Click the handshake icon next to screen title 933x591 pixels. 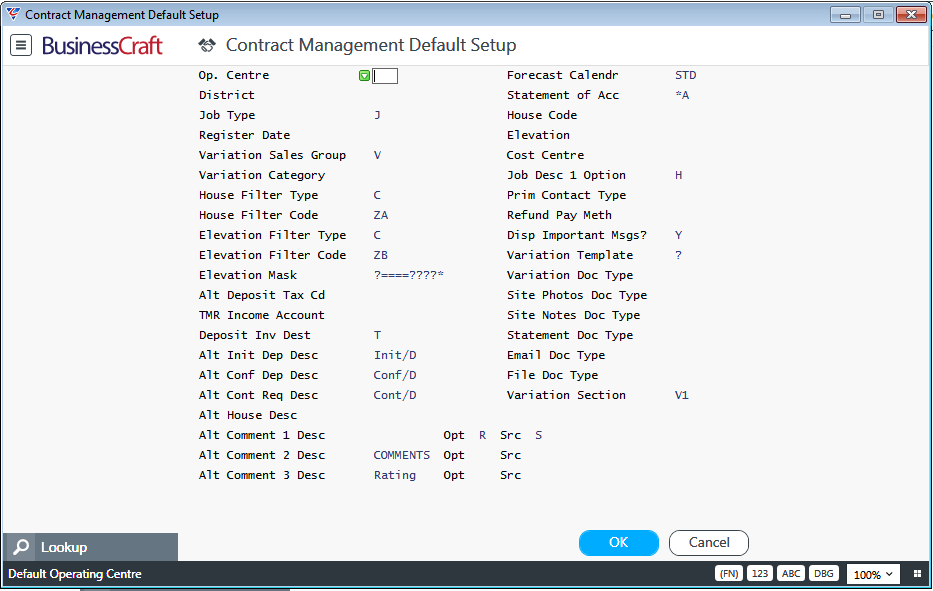pos(206,45)
